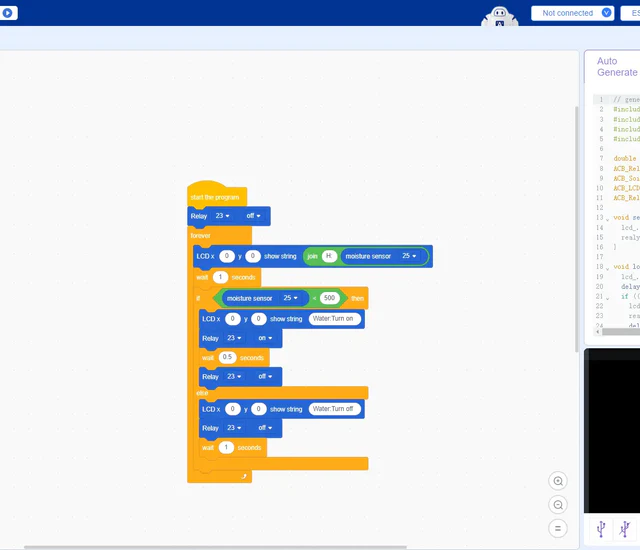Click the loop arrow on the forever block

(x=243, y=477)
